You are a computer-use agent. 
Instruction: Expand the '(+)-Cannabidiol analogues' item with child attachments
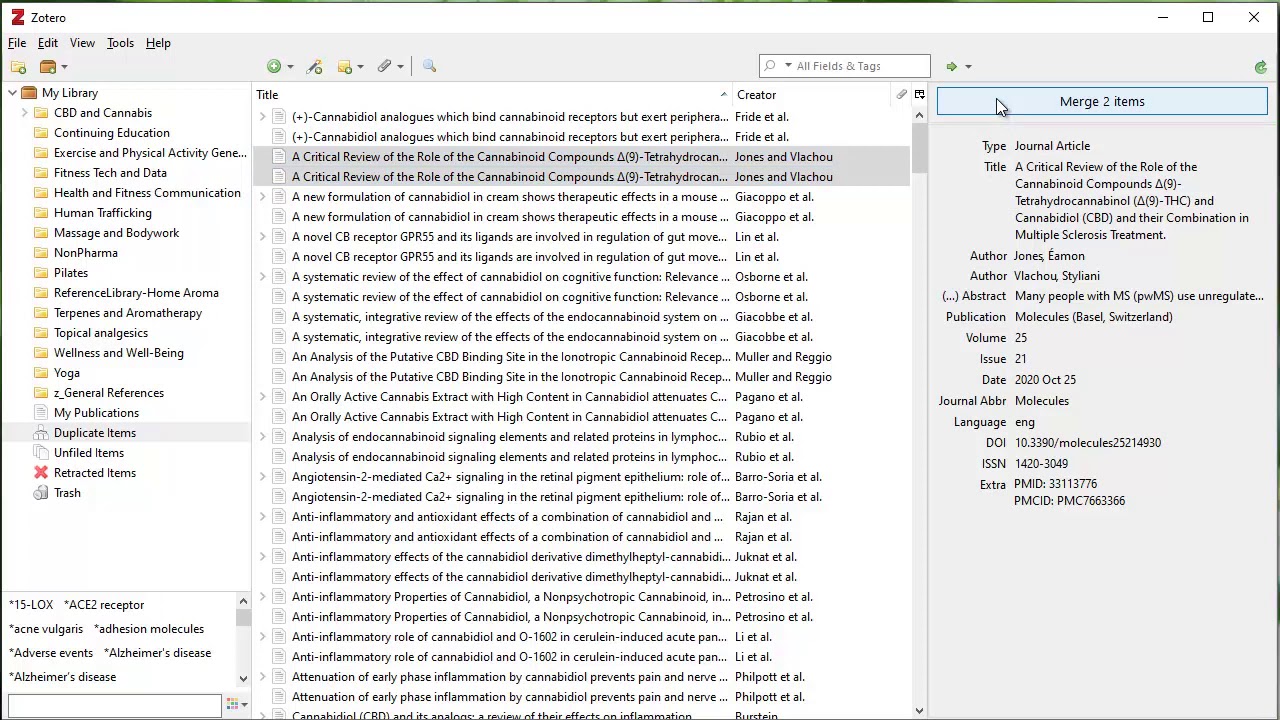pyautogui.click(x=263, y=117)
